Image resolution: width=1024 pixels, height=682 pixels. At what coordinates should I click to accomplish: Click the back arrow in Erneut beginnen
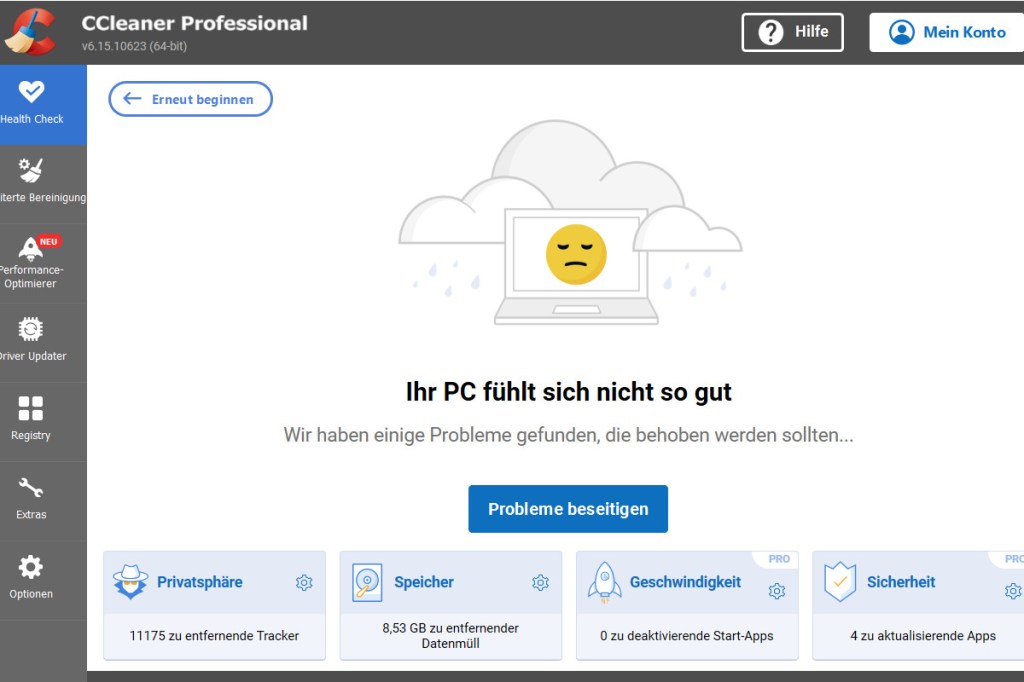(x=133, y=99)
